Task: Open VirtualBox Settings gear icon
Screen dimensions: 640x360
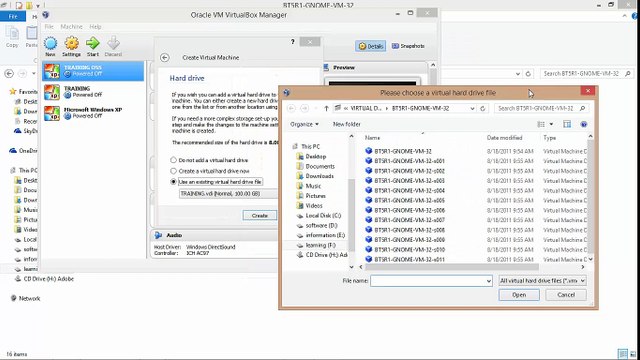Action: pyautogui.click(x=71, y=46)
